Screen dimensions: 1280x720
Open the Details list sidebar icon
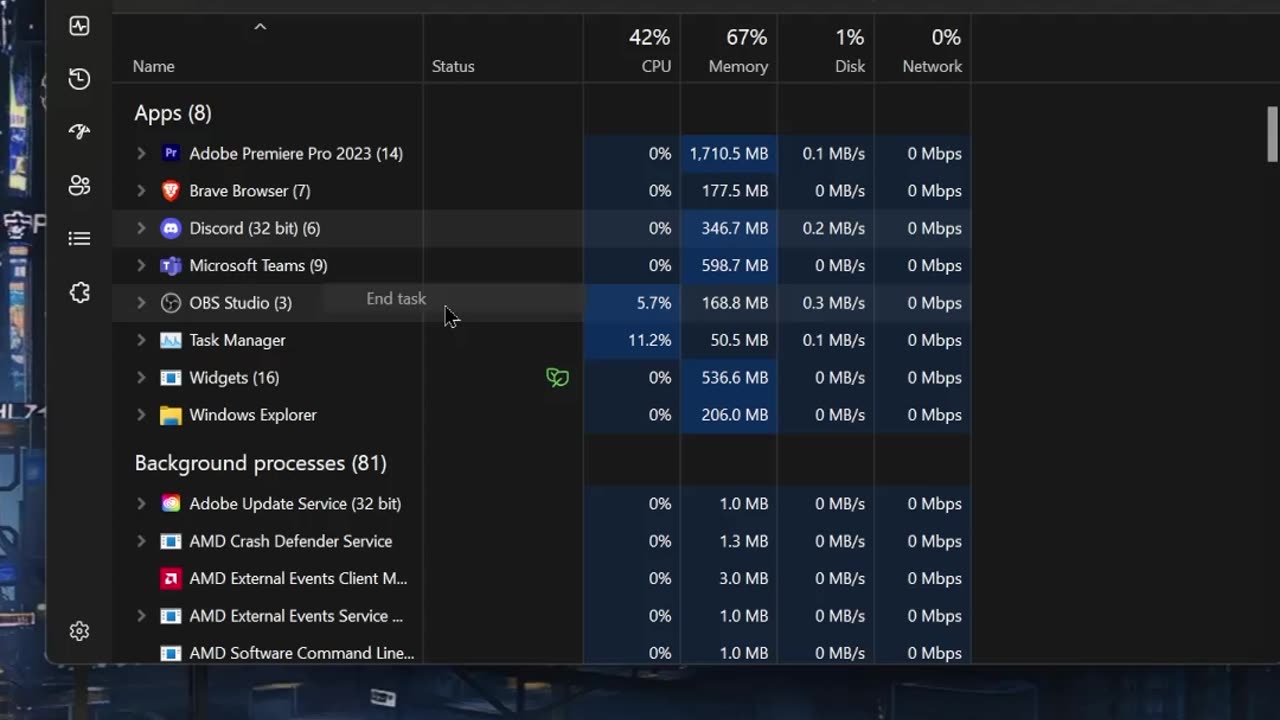(80, 238)
